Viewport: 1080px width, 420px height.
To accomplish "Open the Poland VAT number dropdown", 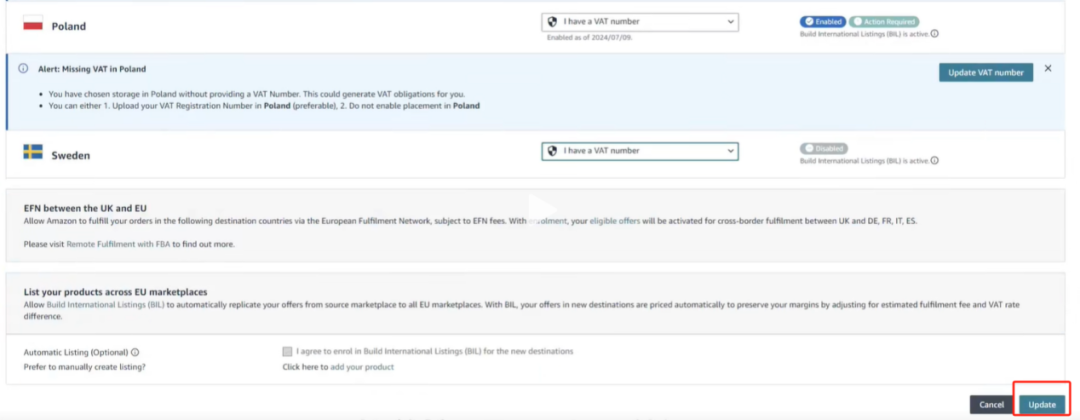I will tap(640, 22).
